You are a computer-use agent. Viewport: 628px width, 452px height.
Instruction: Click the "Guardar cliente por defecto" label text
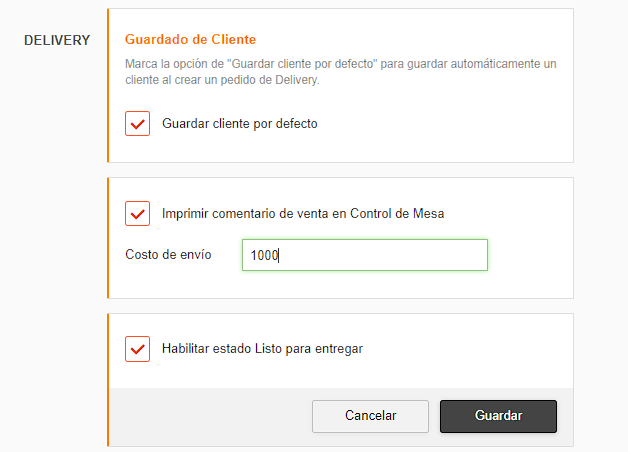(x=240, y=124)
